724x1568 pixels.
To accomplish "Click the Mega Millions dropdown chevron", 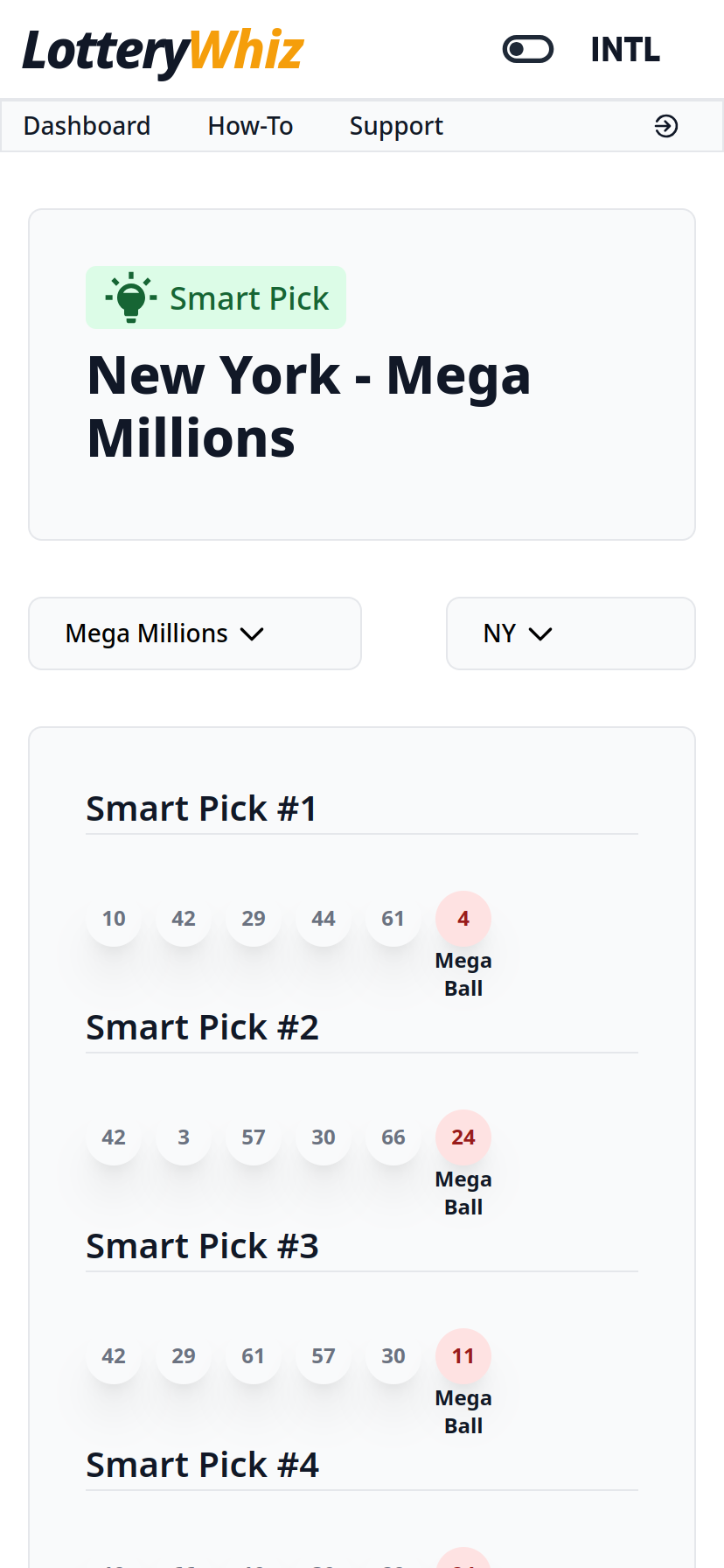I will (x=252, y=634).
